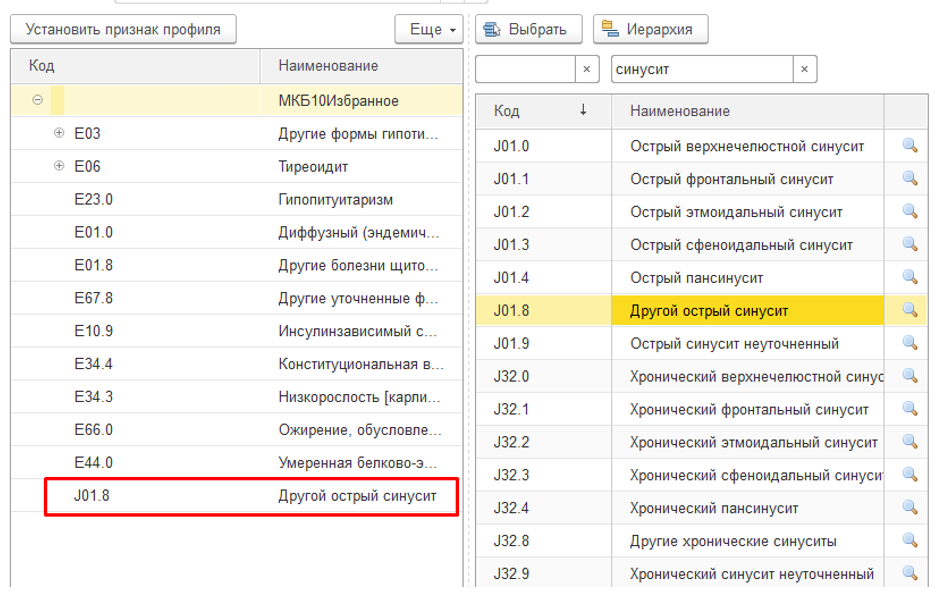This screenshot has width=939, height=614.
Task: Click magnifier icon for J01.9 row
Action: click(x=909, y=343)
